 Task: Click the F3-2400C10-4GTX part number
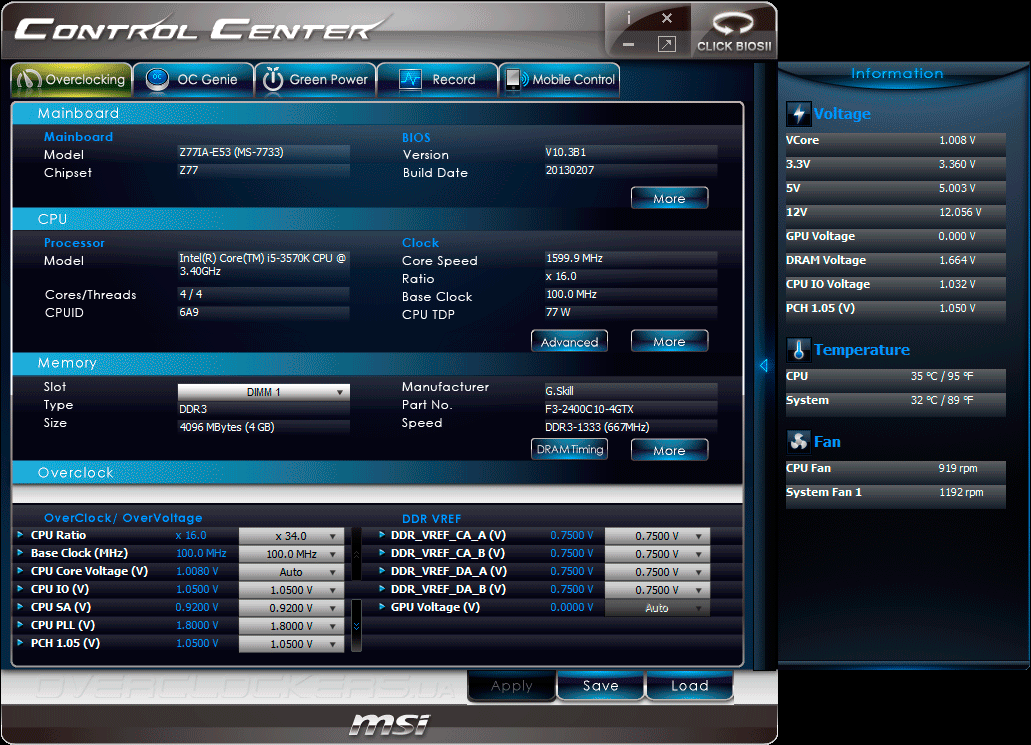coord(631,409)
